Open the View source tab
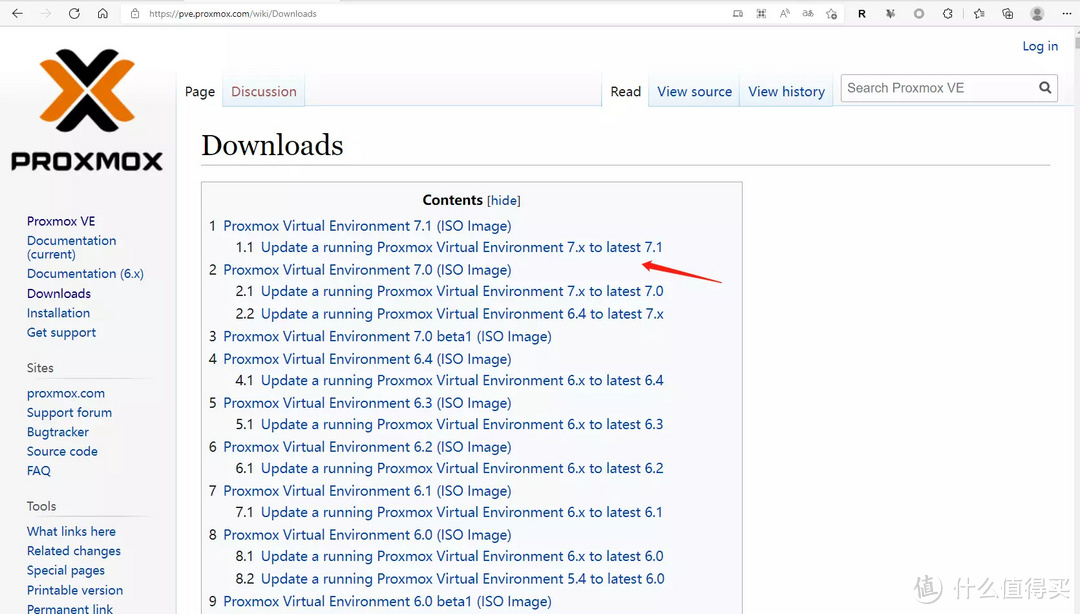The height and width of the screenshot is (614, 1080). click(x=694, y=92)
